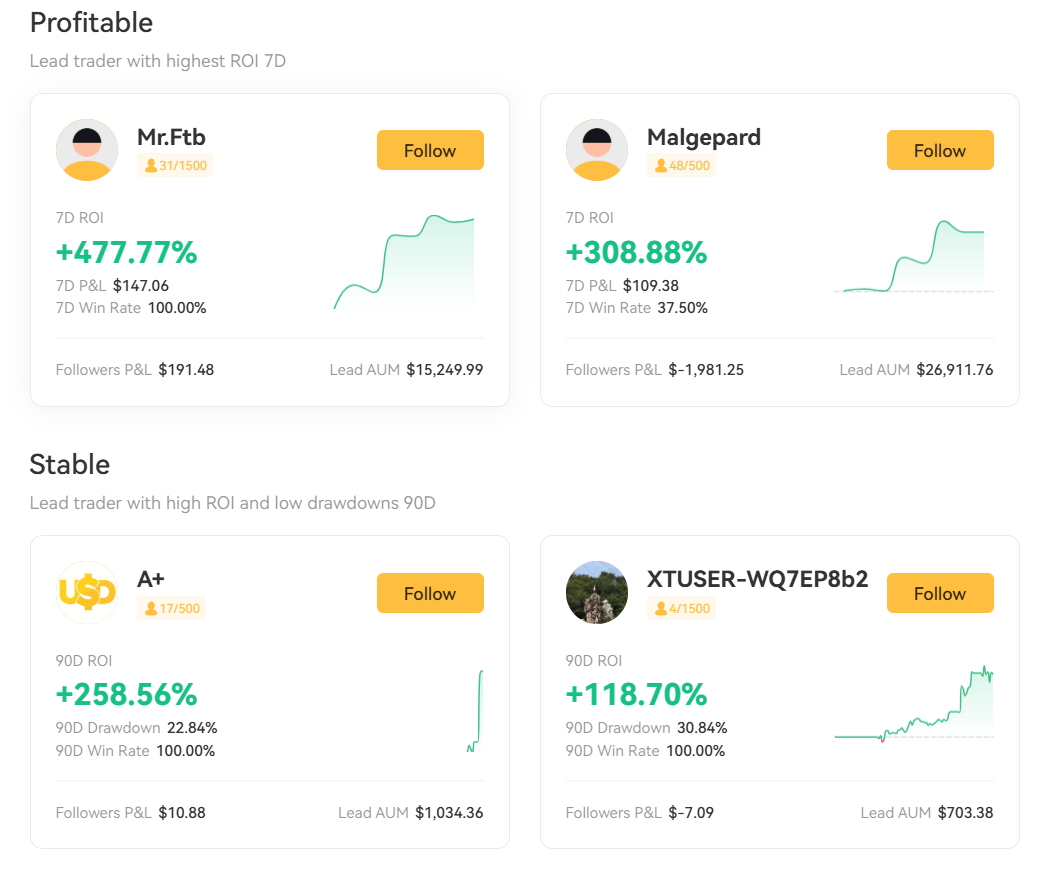Open the XTUSER-WQ7EP8b2 trader name link
The image size is (1038, 892).
point(758,579)
